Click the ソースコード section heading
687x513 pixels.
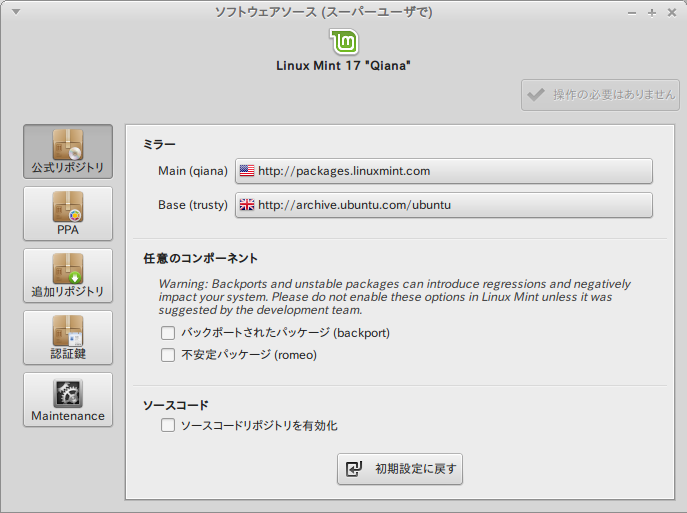click(176, 405)
